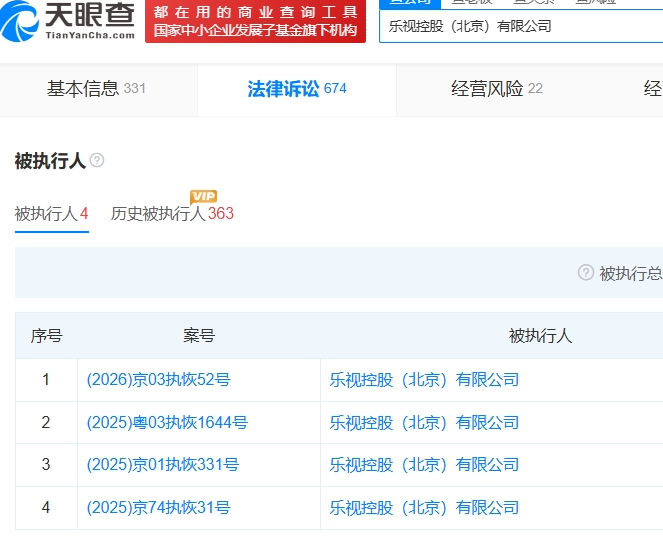The image size is (663, 541).
Task: Open case (2026)京03执恢52号
Action: pos(159,380)
